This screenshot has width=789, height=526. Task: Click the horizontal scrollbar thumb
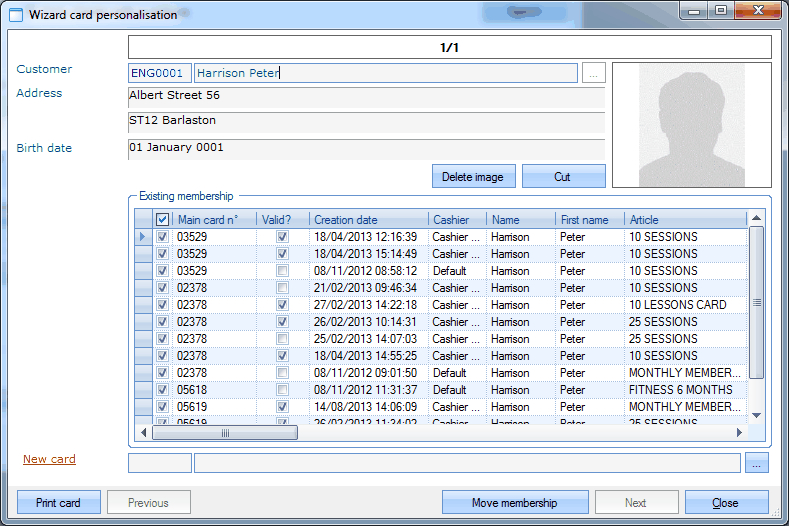[225, 432]
